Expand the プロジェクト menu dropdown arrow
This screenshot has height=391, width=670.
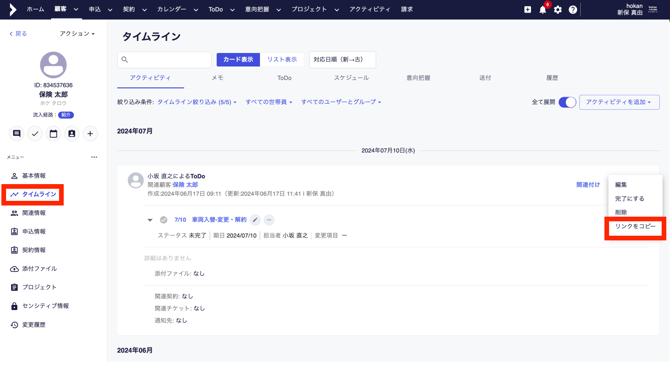(x=337, y=9)
